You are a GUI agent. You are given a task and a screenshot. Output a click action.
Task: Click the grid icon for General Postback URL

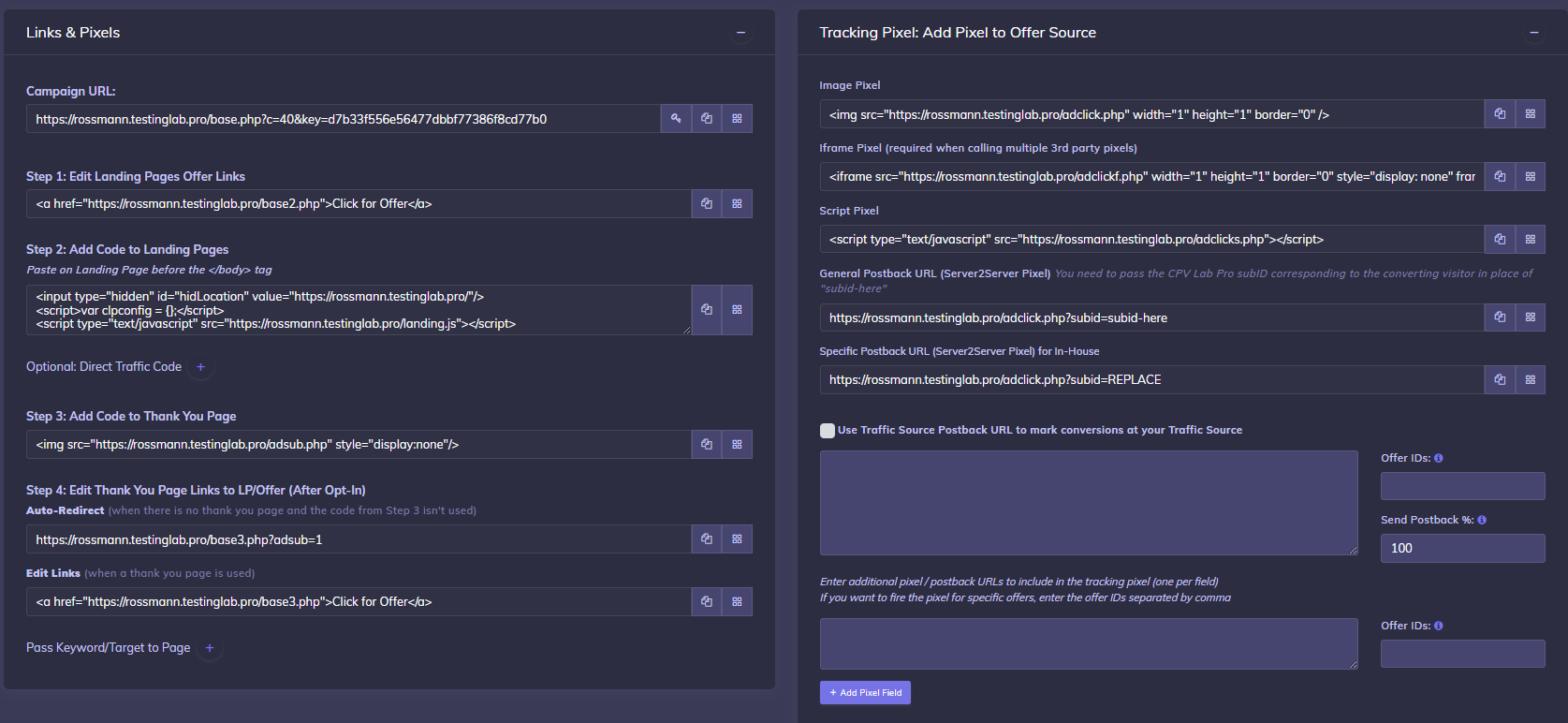1531,317
